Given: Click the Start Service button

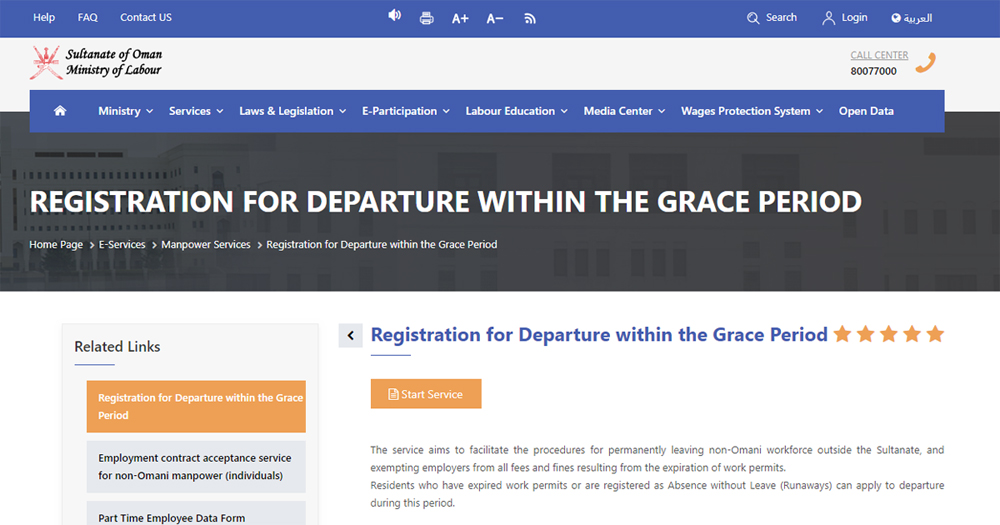Looking at the screenshot, I should [426, 394].
